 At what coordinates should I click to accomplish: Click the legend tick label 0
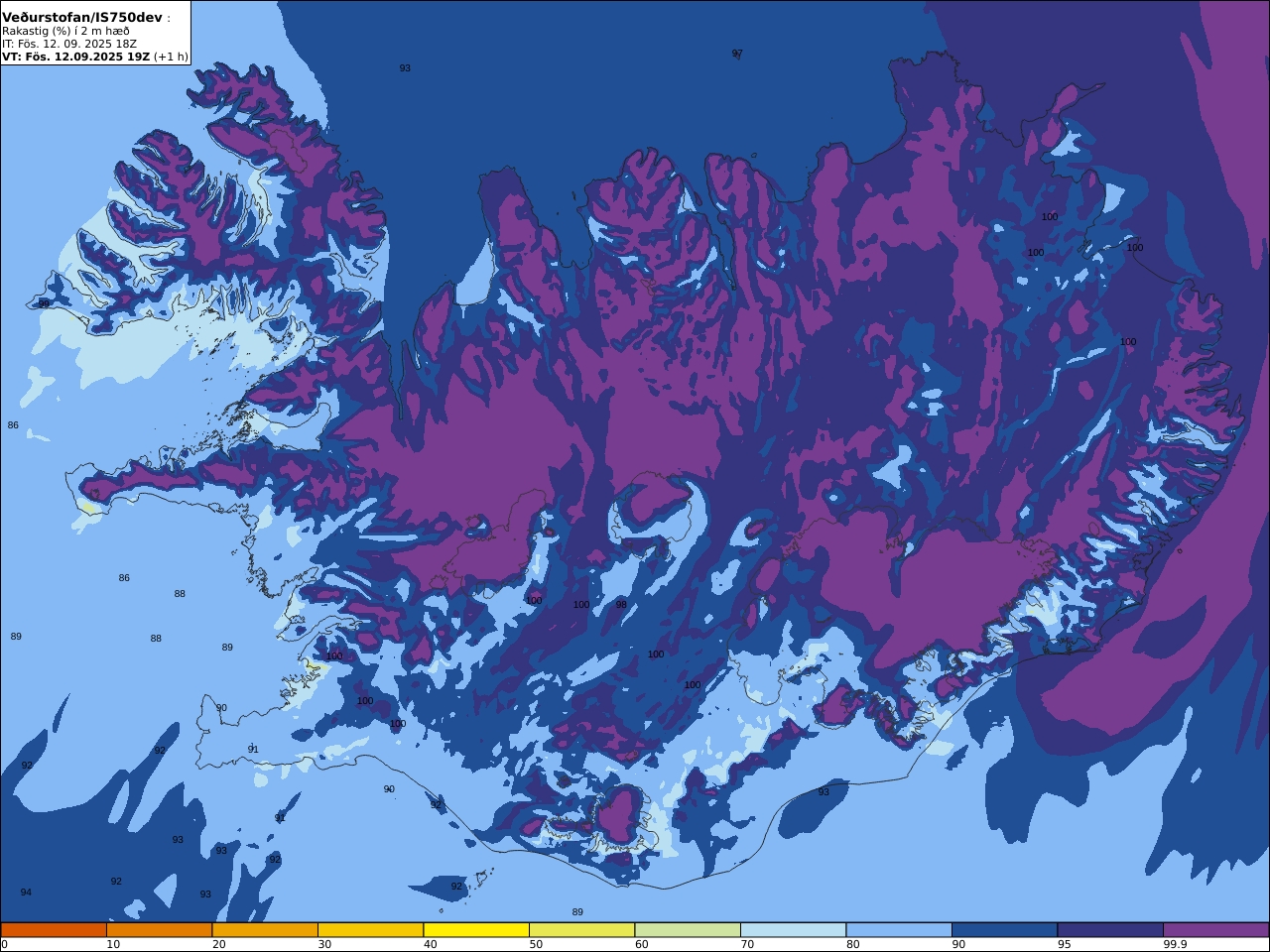tap(4, 944)
